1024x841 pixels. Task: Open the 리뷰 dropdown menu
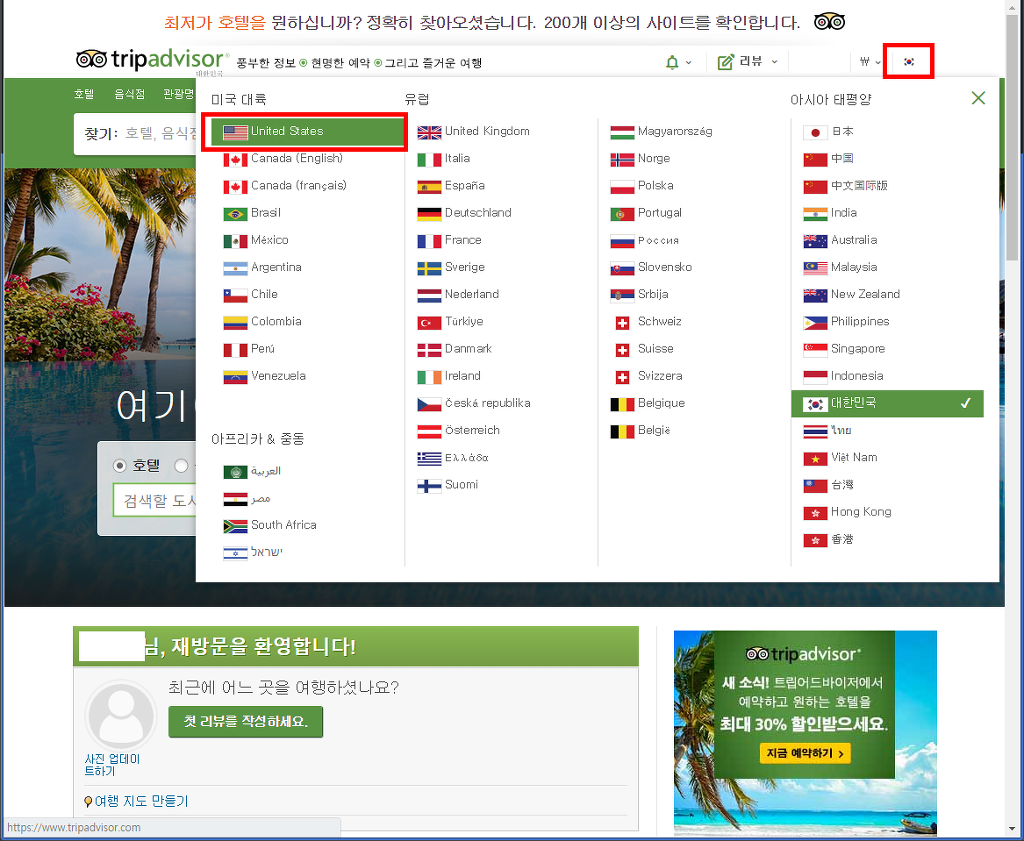[748, 62]
